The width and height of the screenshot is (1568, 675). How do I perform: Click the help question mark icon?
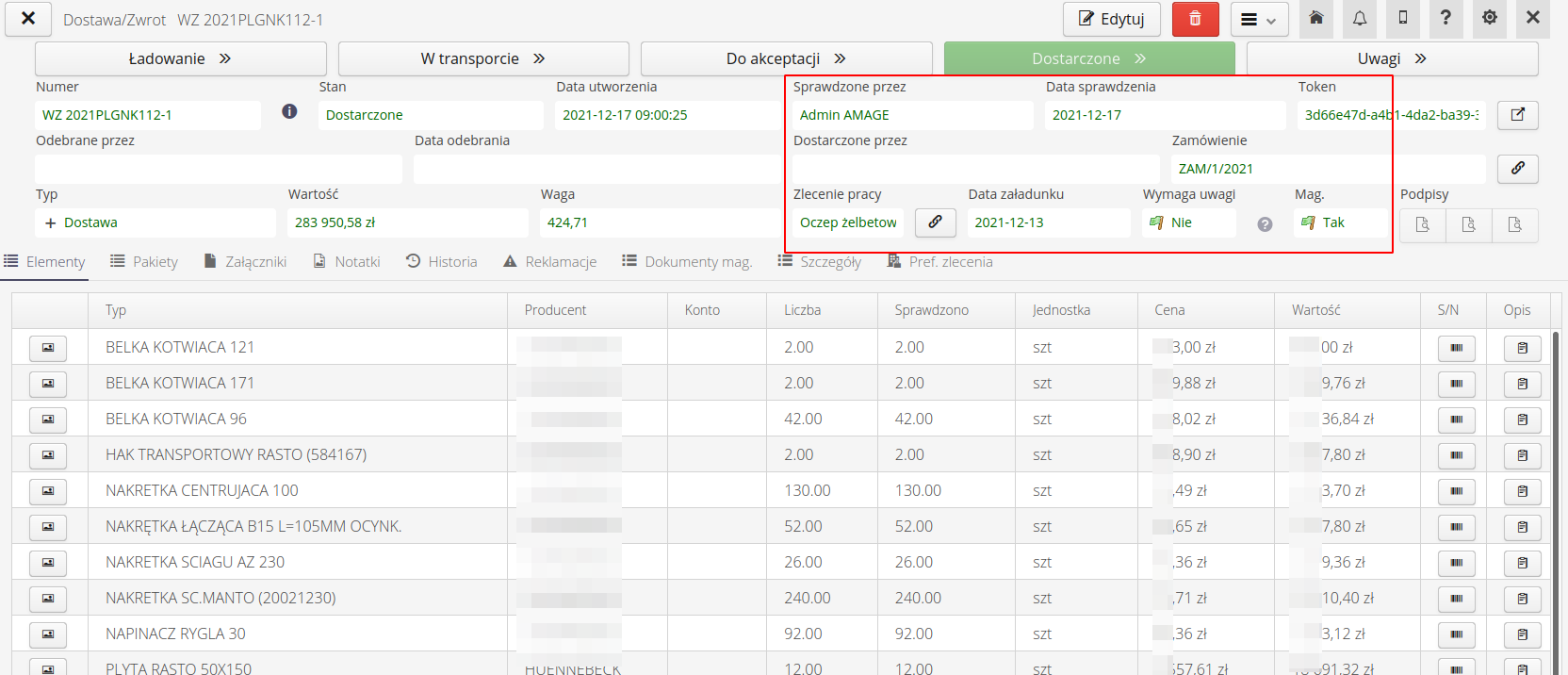(1445, 19)
